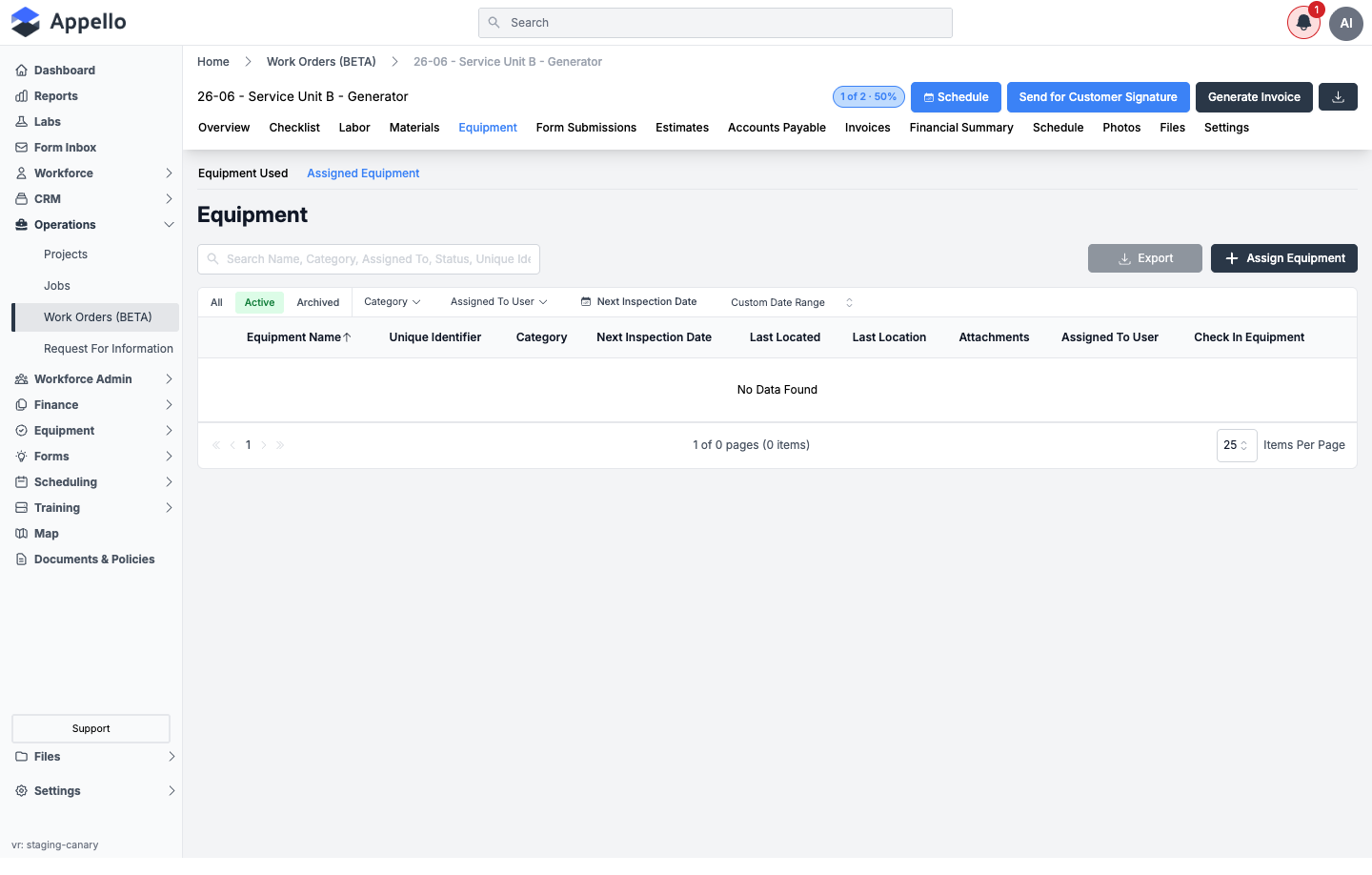This screenshot has width=1372, height=875.
Task: Open the Items Per Page selector
Action: [x=1237, y=445]
